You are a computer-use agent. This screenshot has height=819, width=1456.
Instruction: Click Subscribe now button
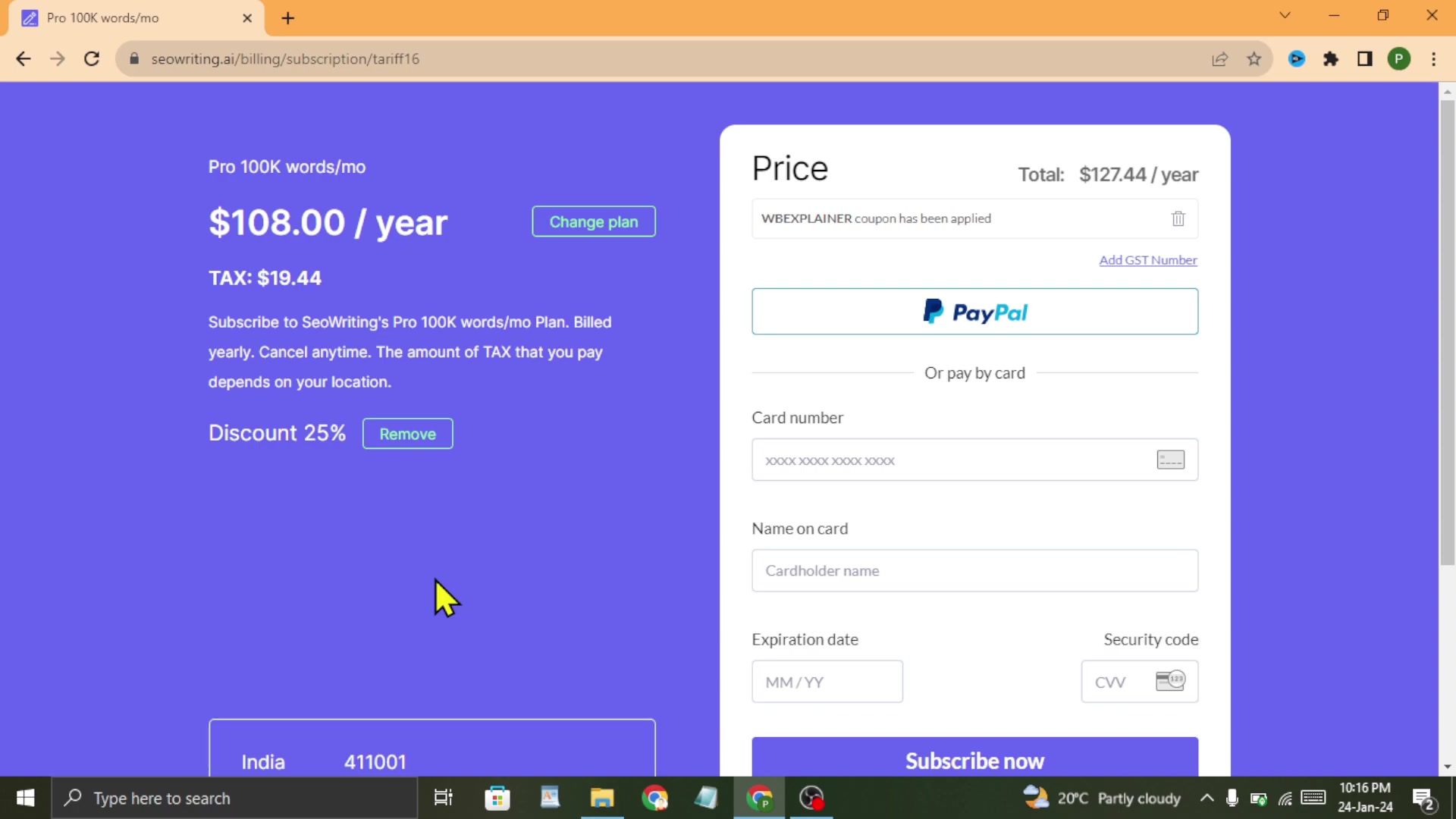coord(974,757)
